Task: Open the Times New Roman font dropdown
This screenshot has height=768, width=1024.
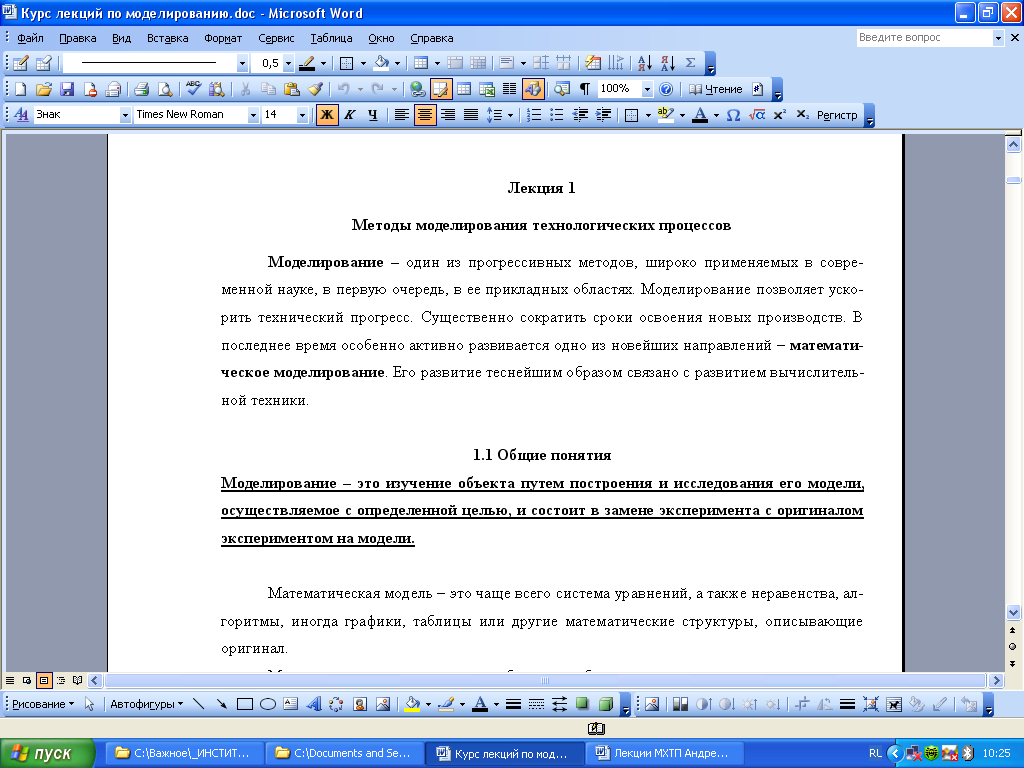Action: click(x=253, y=115)
